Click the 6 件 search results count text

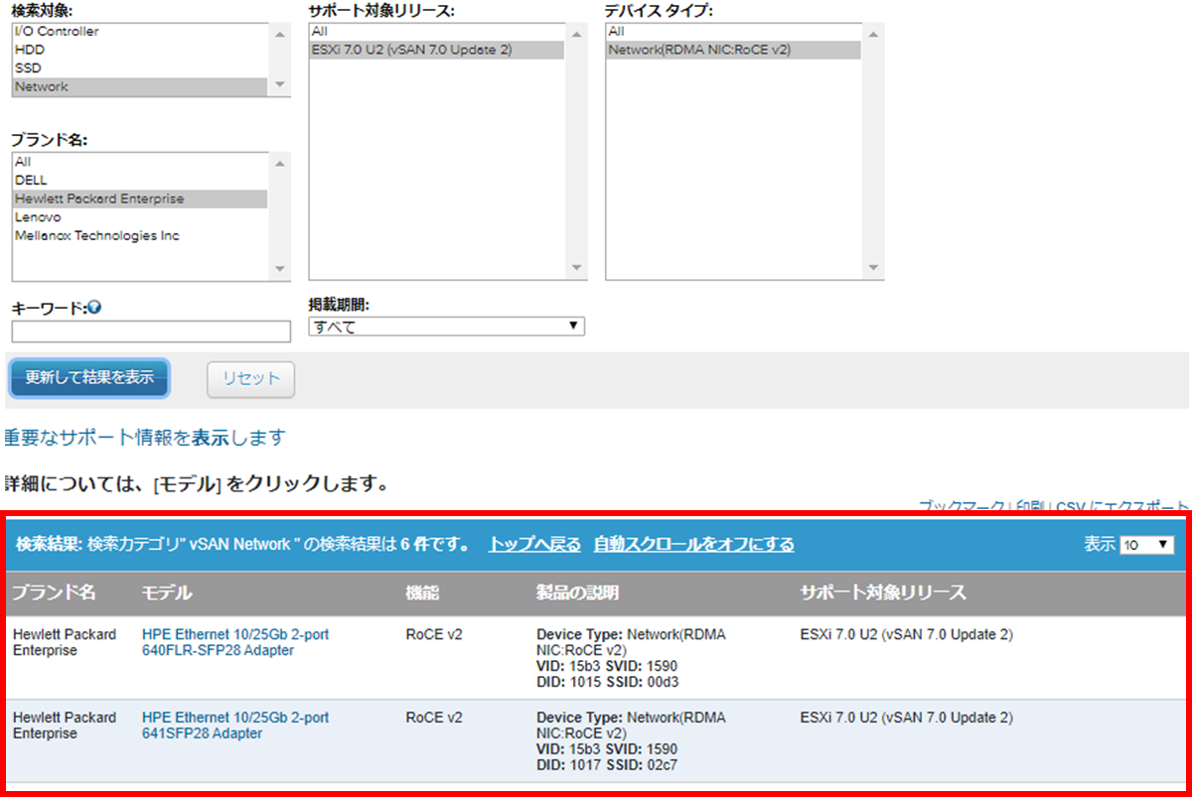[x=414, y=545]
